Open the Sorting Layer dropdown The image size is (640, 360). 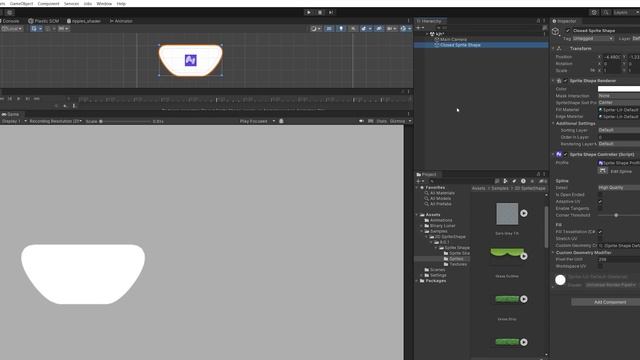pyautogui.click(x=619, y=130)
